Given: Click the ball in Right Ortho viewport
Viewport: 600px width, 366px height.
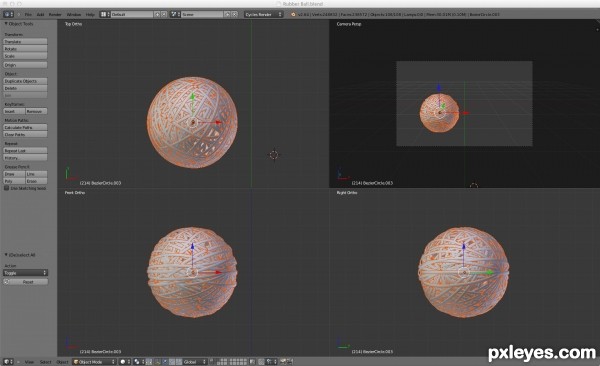Looking at the screenshot, I should click(463, 272).
